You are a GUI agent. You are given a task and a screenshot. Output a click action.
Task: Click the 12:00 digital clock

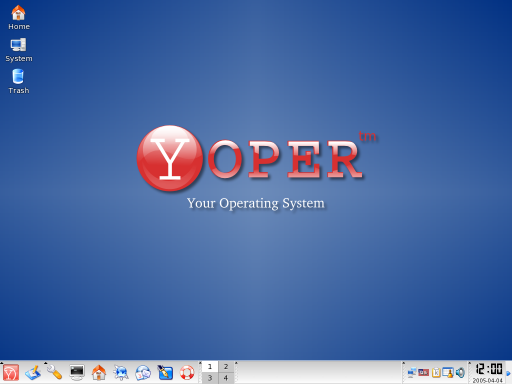coord(489,369)
